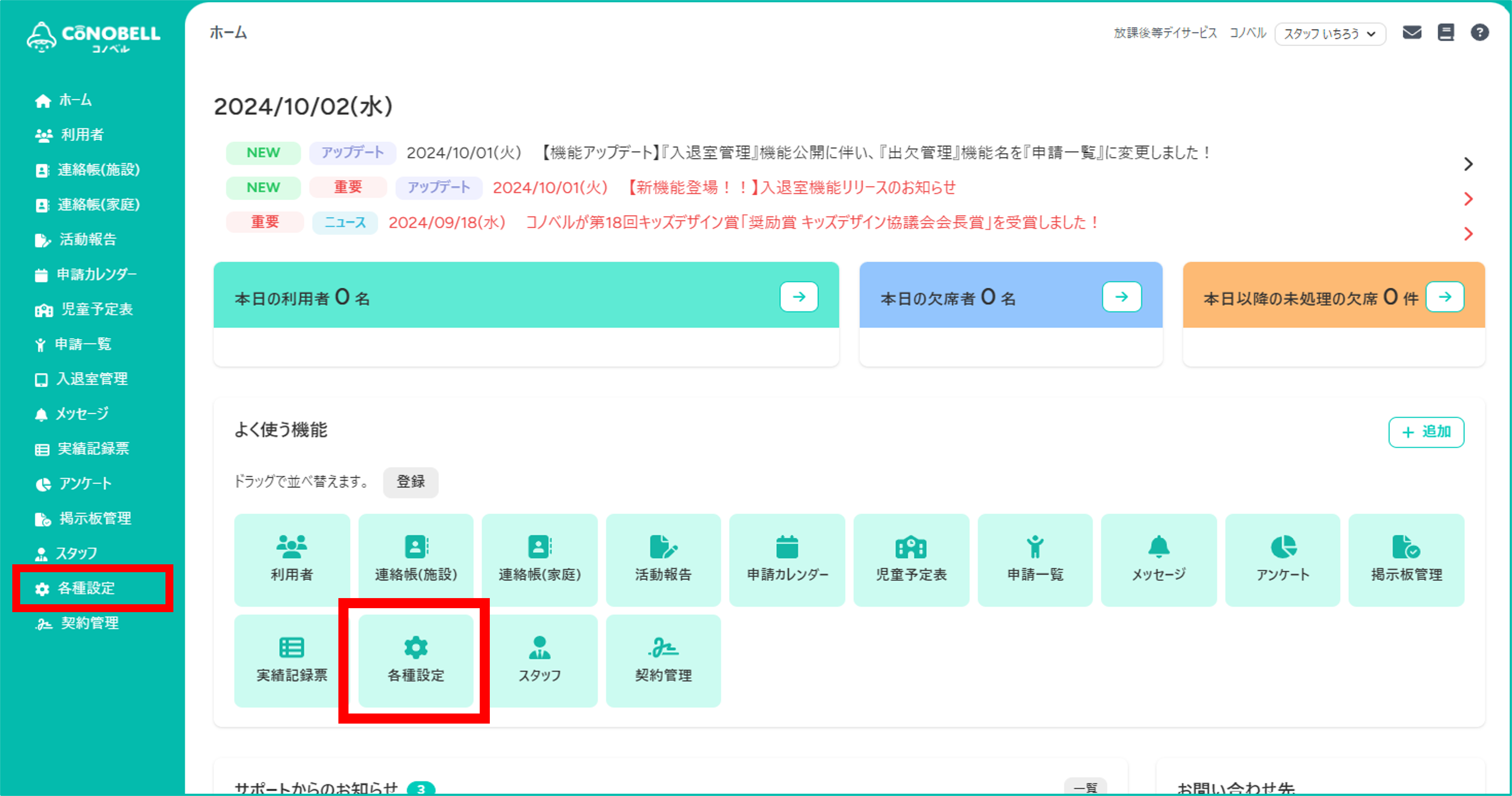This screenshot has width=1512, height=796.
Task: Open the 申請一覧 feature tile
Action: [1035, 560]
